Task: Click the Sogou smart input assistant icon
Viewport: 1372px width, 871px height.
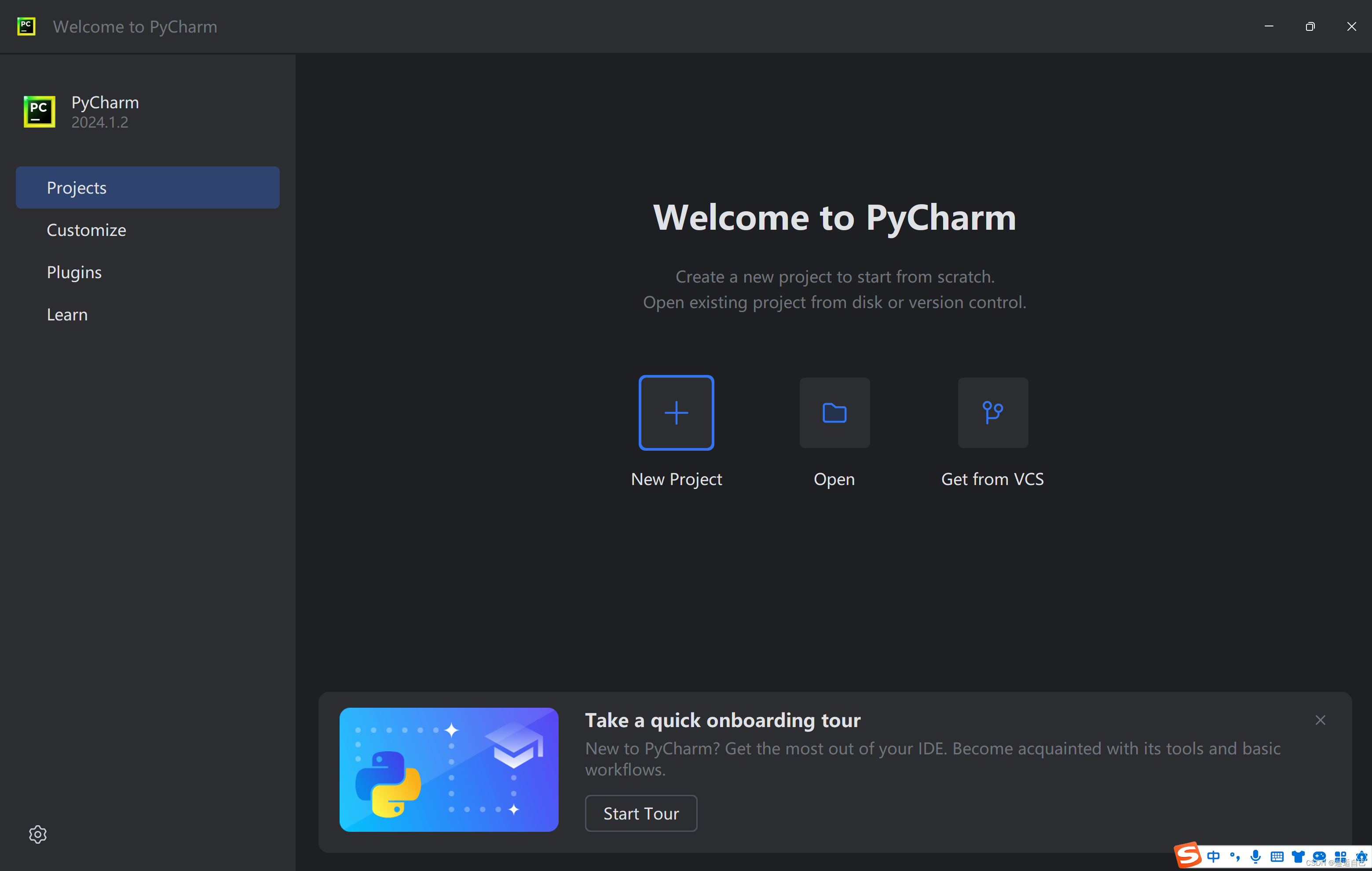Action: point(1320,857)
